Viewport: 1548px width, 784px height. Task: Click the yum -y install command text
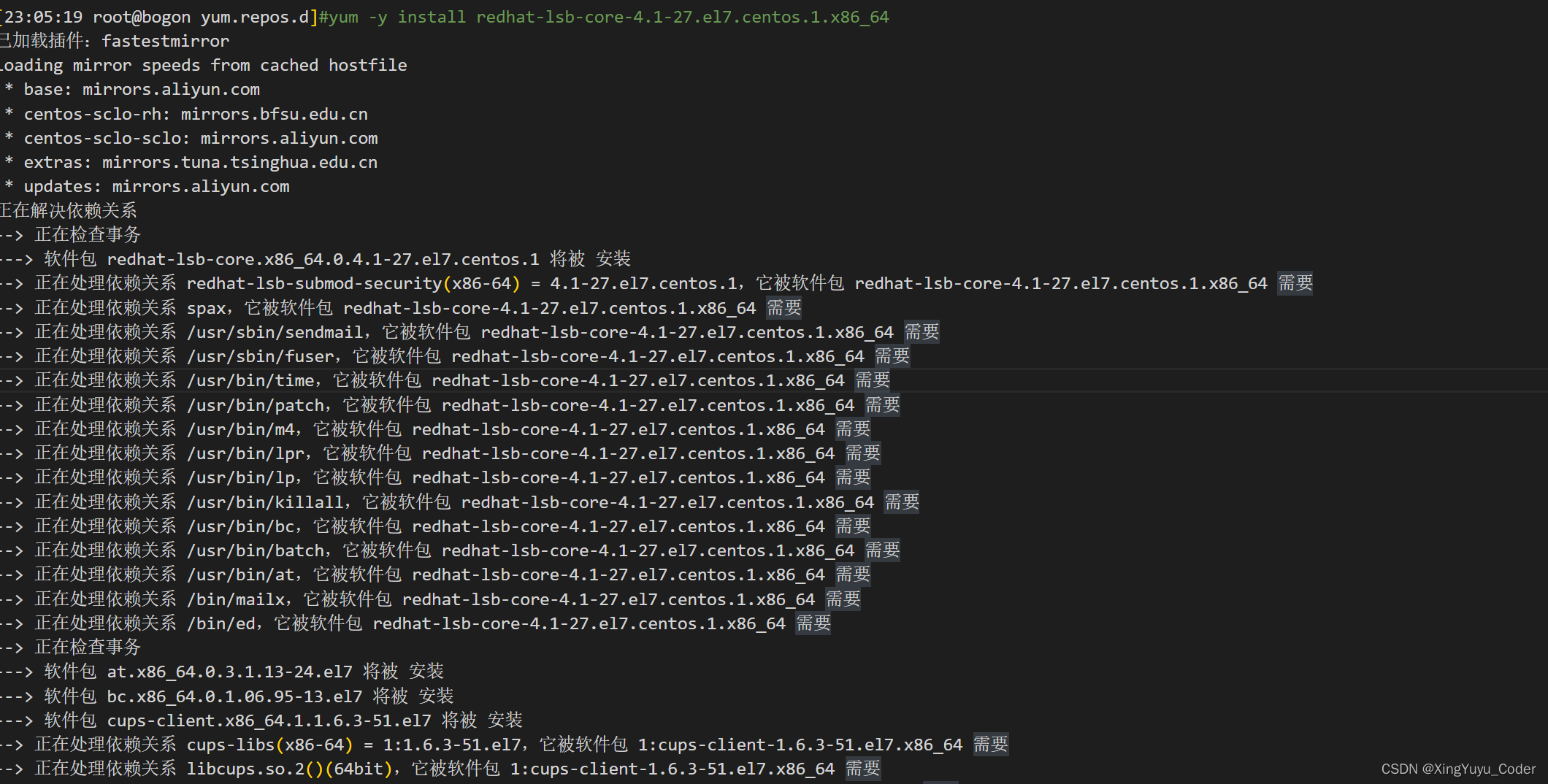tap(608, 17)
